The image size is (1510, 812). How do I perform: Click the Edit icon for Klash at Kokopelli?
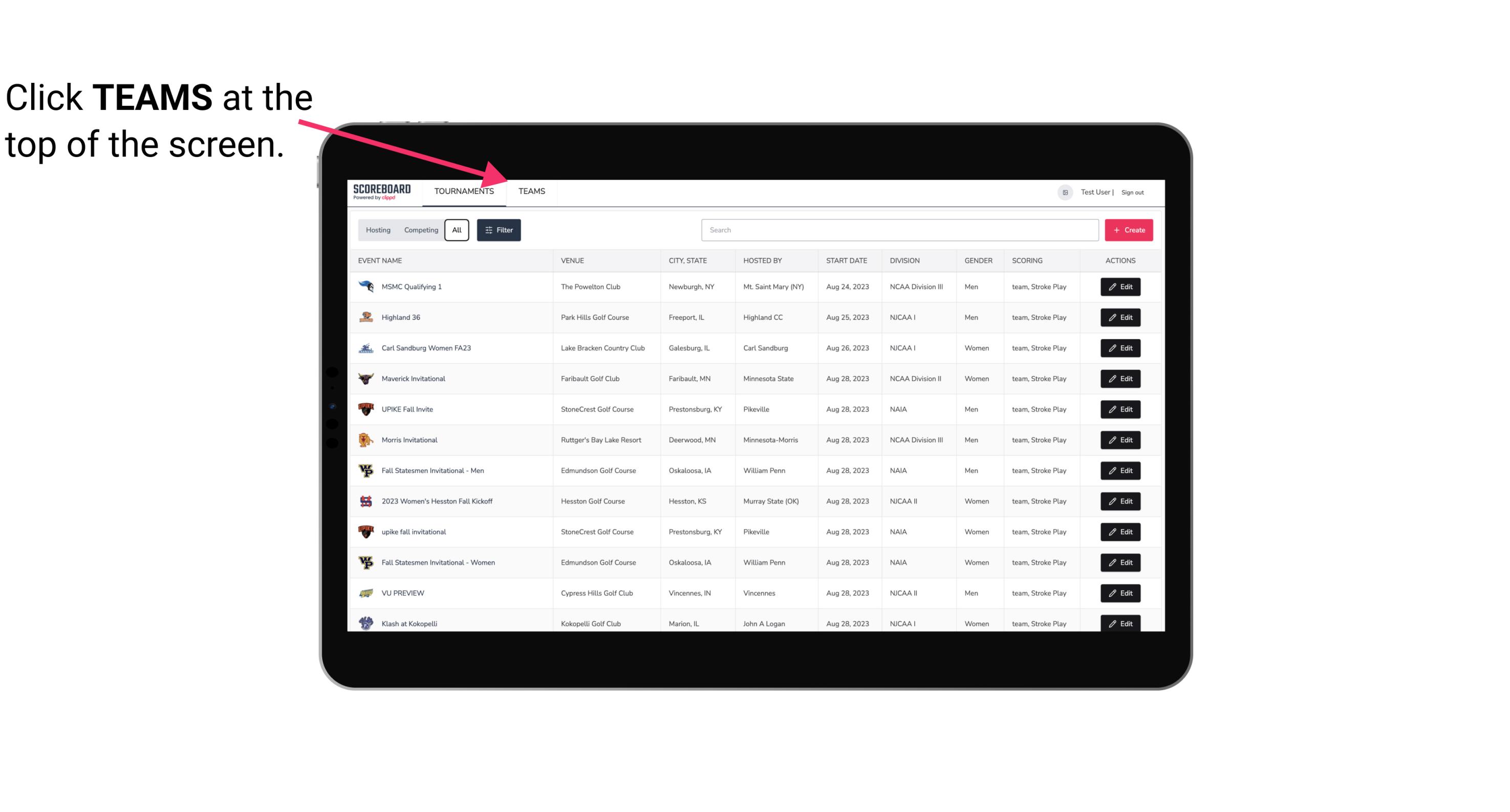1121,623
